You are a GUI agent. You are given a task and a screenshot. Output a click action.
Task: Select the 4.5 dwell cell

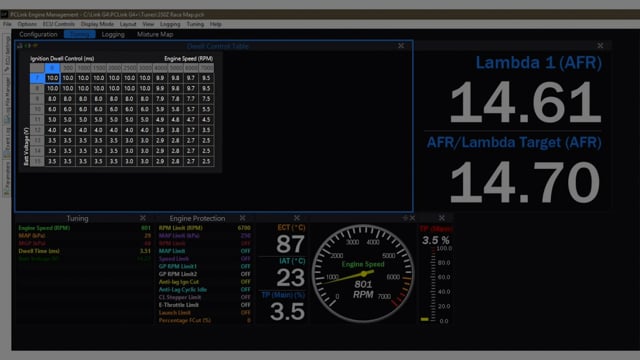coord(207,120)
